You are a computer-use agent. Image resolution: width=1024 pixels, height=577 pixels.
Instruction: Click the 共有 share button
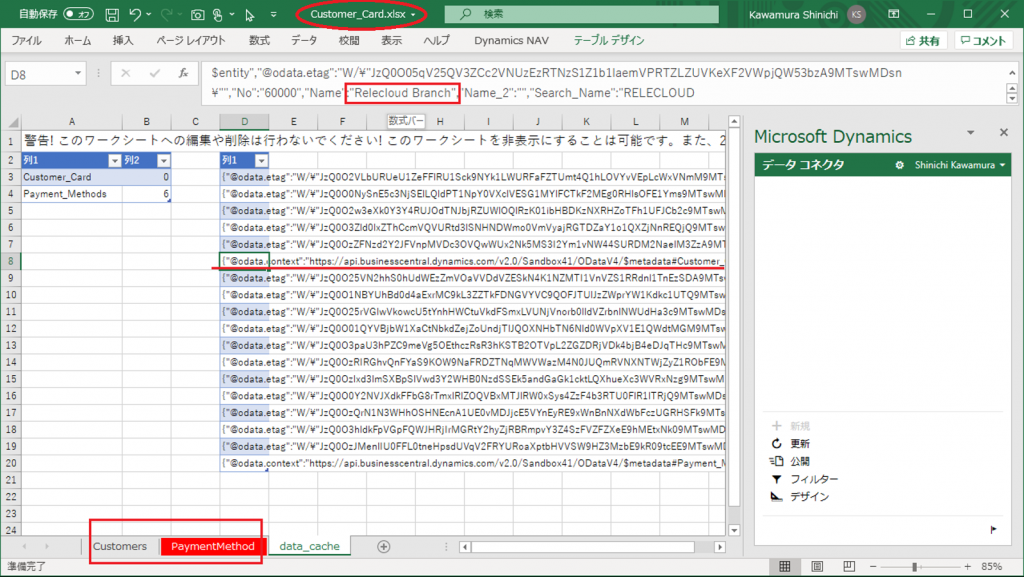pyautogui.click(x=923, y=40)
